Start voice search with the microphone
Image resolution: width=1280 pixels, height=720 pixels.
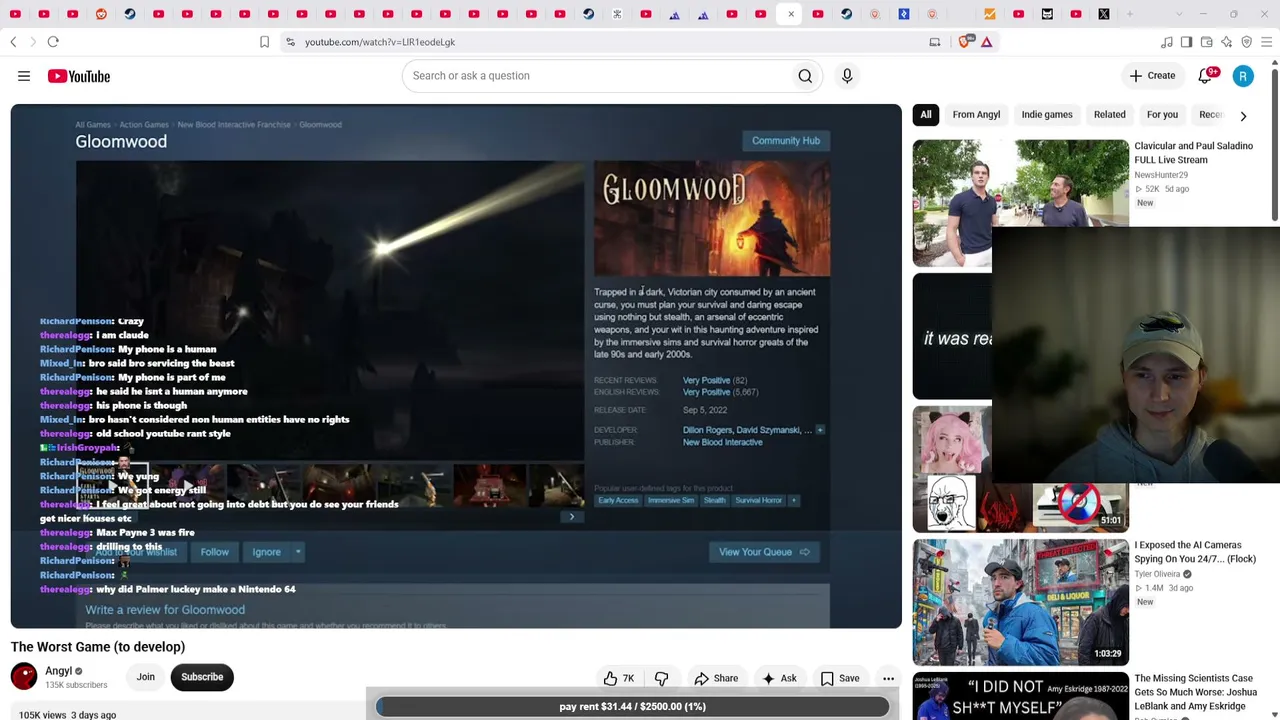[x=847, y=76]
